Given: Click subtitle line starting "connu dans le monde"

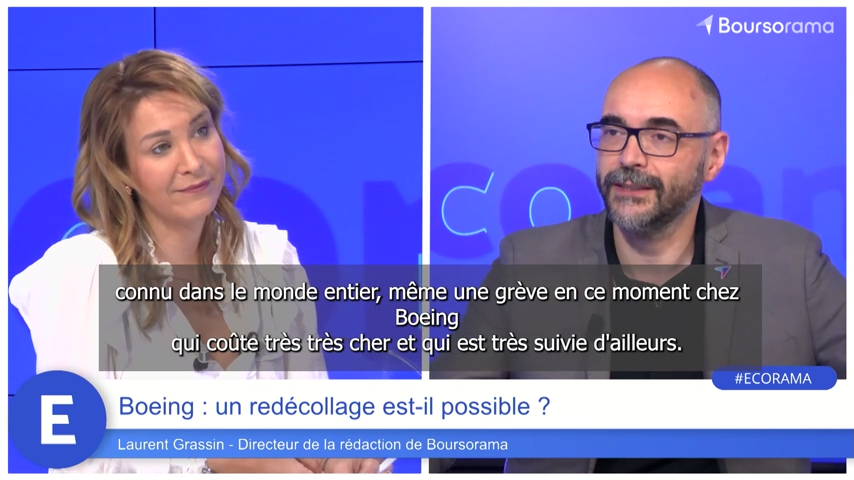Looking at the screenshot, I should click(426, 292).
